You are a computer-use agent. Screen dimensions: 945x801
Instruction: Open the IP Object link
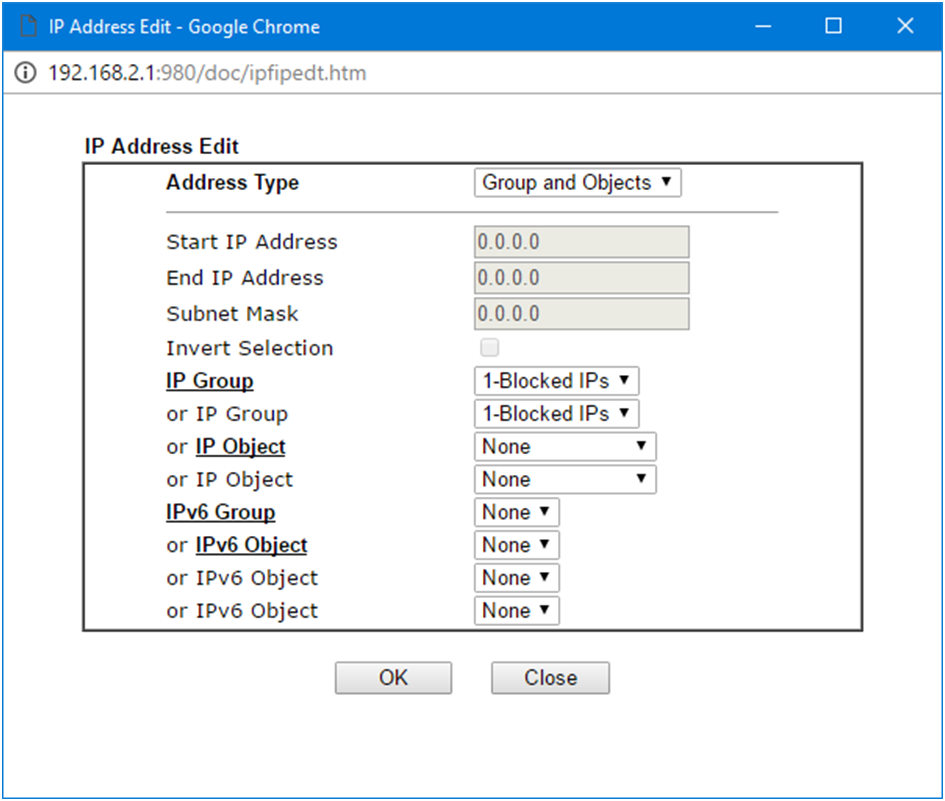(x=240, y=447)
